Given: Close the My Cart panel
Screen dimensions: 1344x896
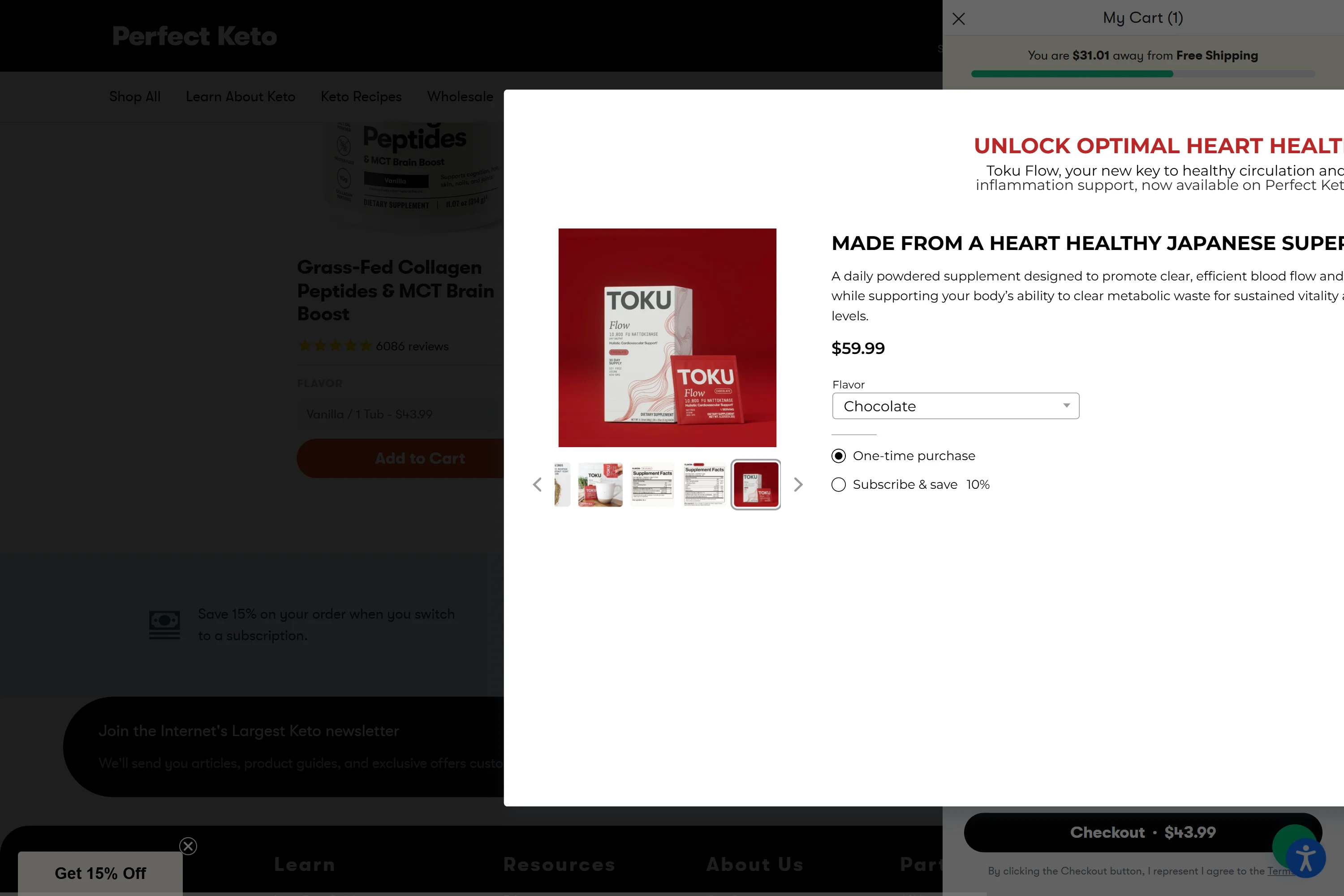Looking at the screenshot, I should point(958,19).
